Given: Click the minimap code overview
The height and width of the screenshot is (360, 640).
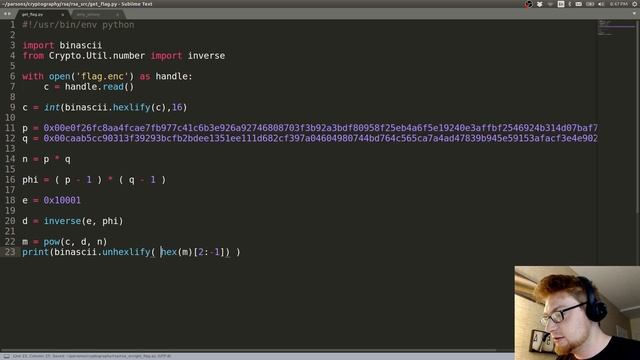Looking at the screenshot, I should click(617, 28).
